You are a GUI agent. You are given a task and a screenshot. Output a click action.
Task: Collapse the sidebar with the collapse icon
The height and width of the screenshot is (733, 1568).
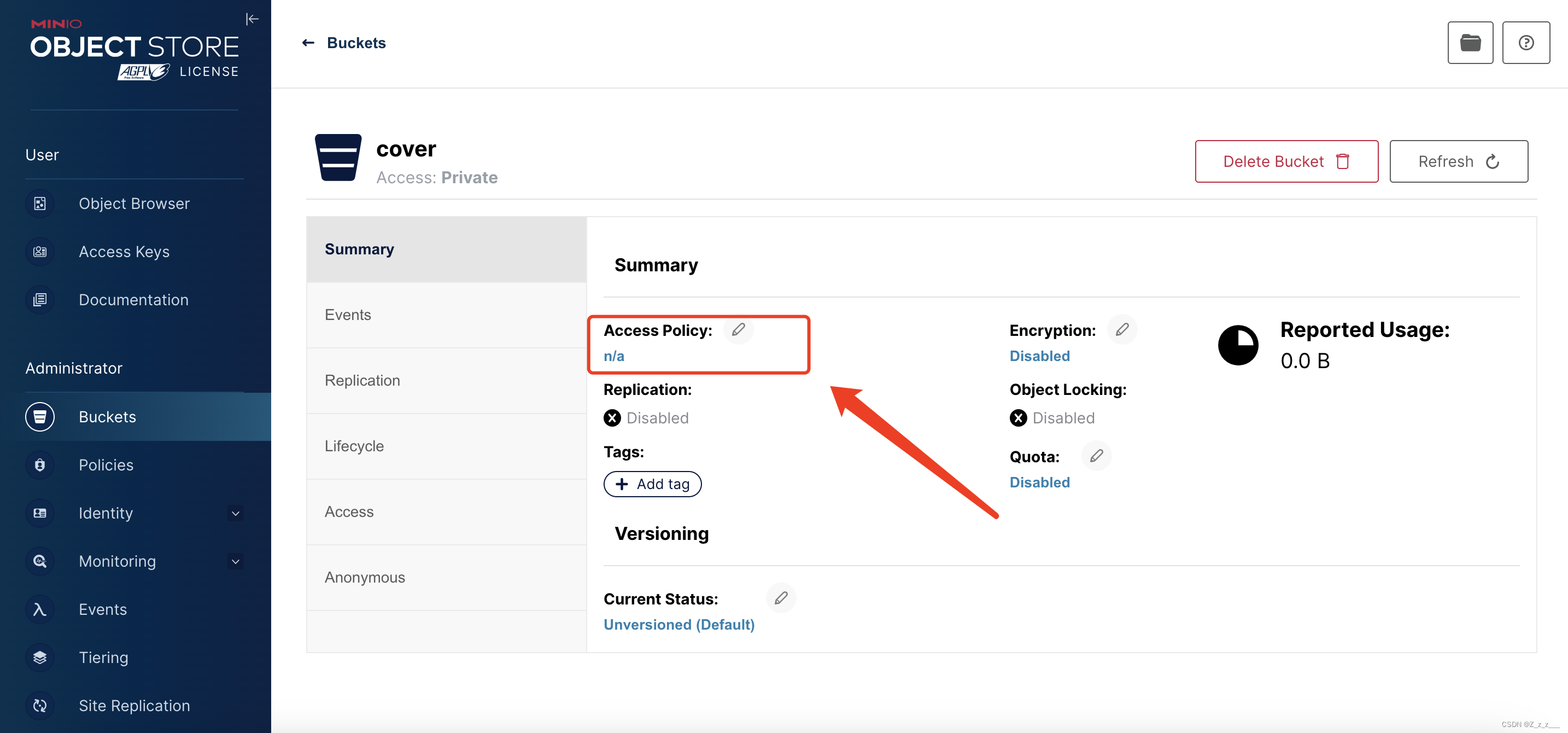[252, 20]
